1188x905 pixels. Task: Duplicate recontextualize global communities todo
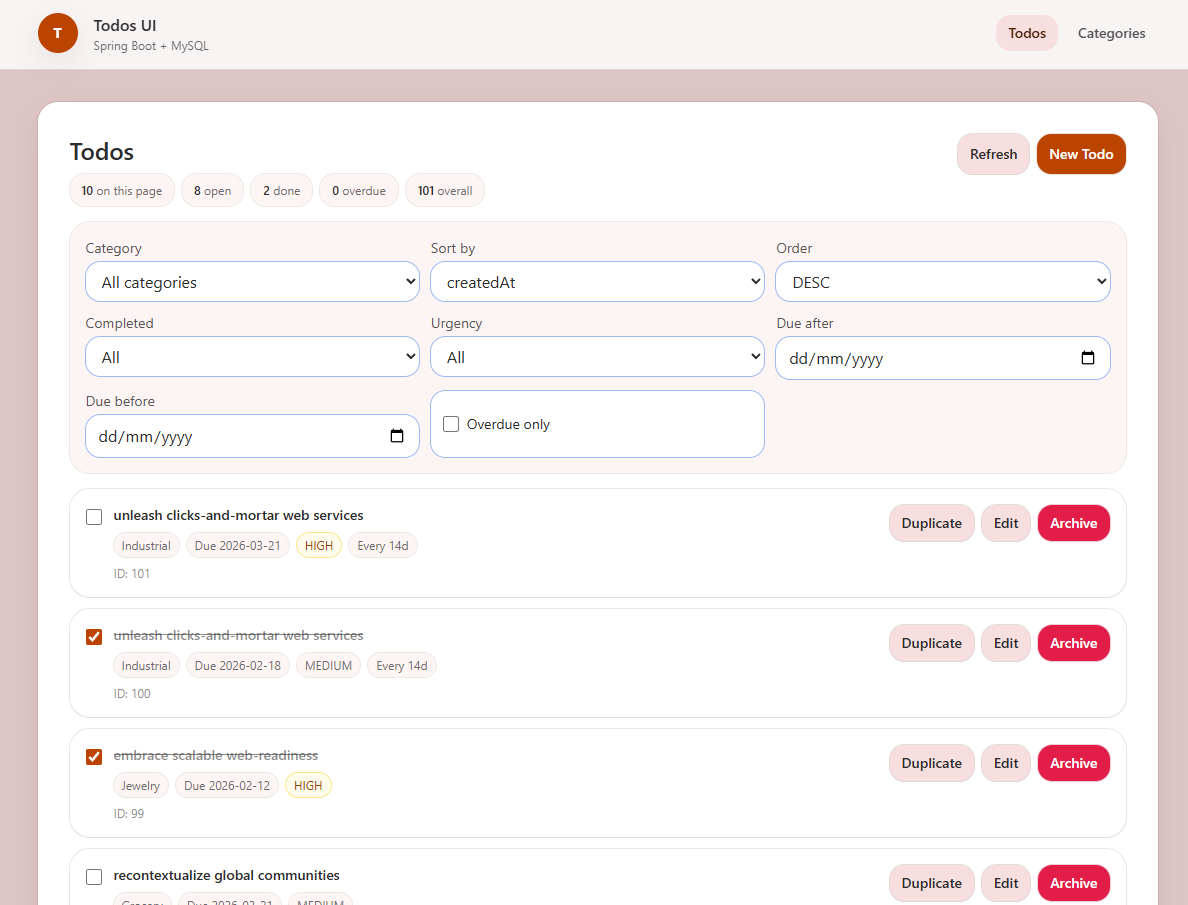click(x=932, y=883)
